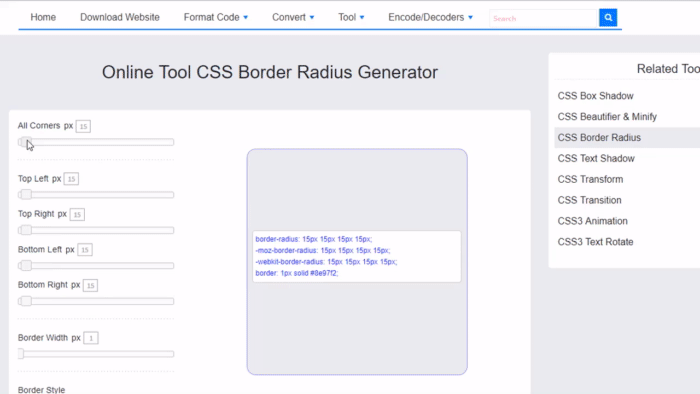Click the generated CSS code output box
Screen dimensions: 700x394
click(357, 256)
